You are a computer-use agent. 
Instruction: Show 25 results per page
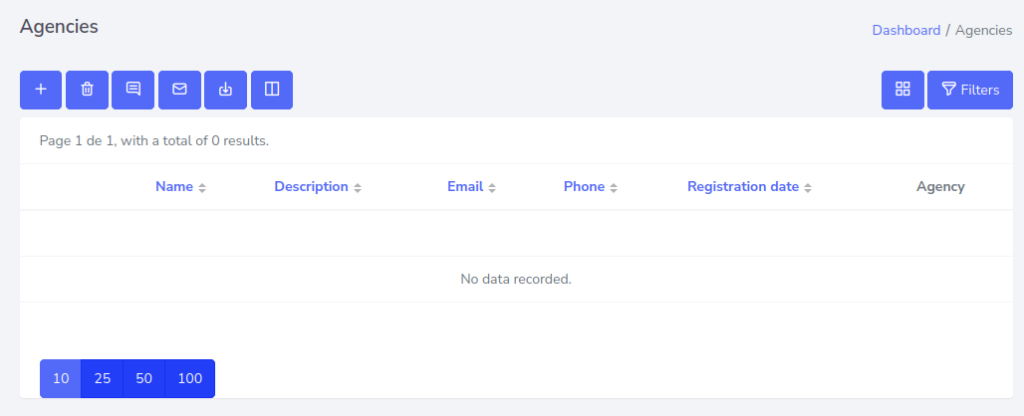[x=102, y=379]
